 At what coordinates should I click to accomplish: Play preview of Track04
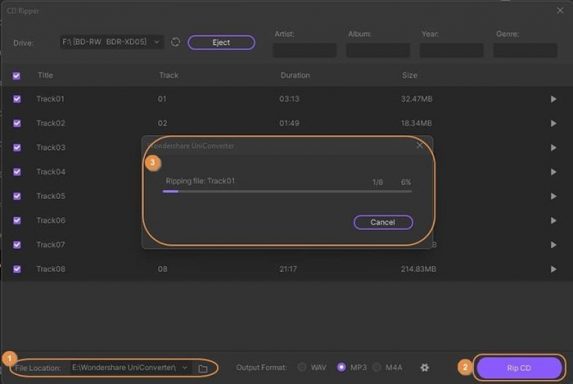coord(554,172)
